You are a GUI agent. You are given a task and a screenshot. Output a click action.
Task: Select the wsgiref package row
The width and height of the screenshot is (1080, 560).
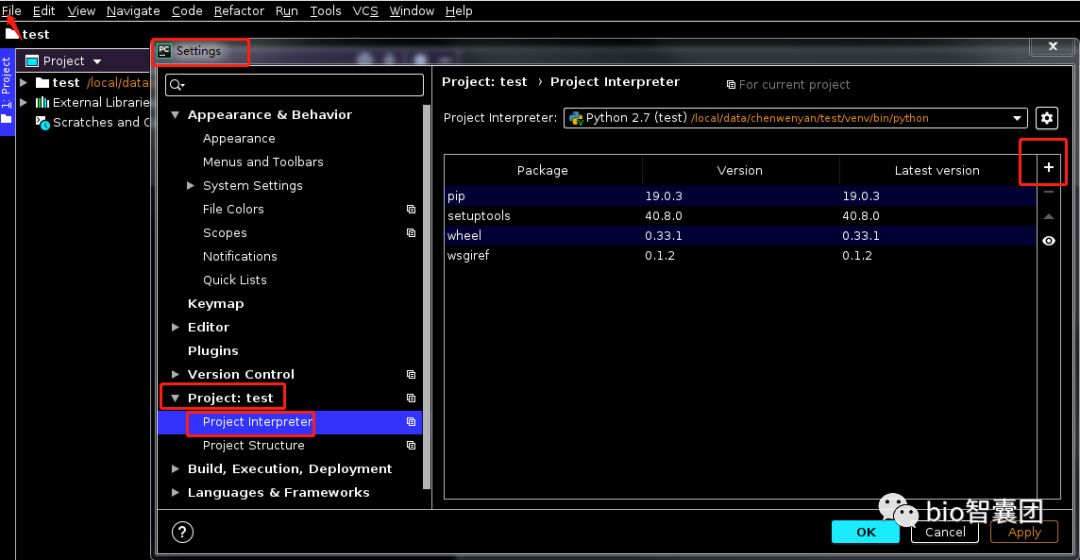point(740,256)
